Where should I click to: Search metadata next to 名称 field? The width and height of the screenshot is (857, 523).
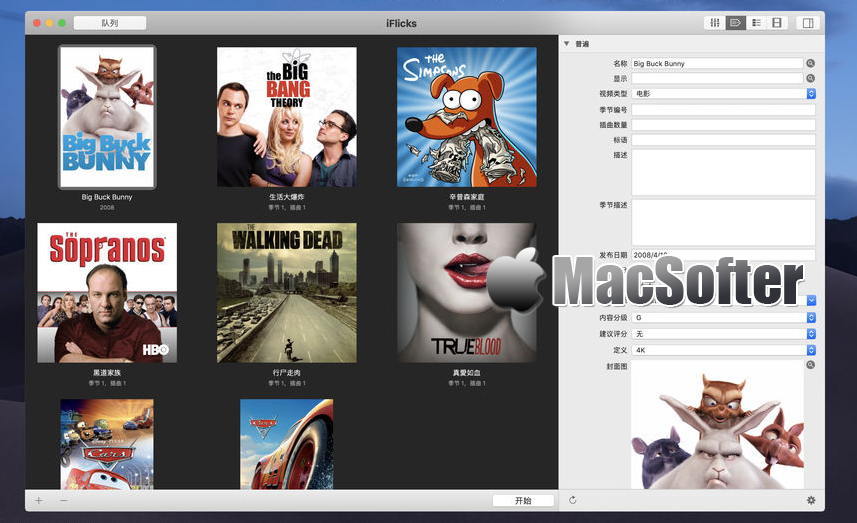[x=811, y=63]
